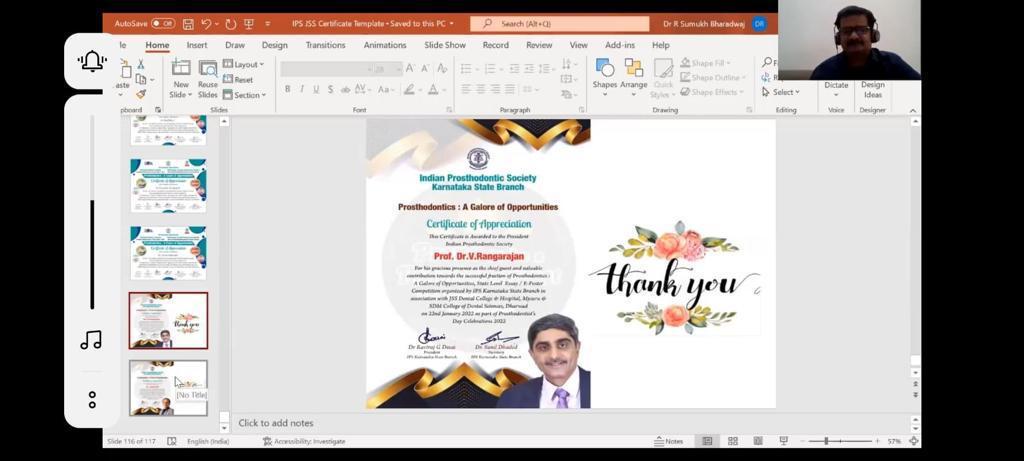Screen dimensions: 1024x461
Task: Click the Notes button in status bar
Action: [x=669, y=441]
